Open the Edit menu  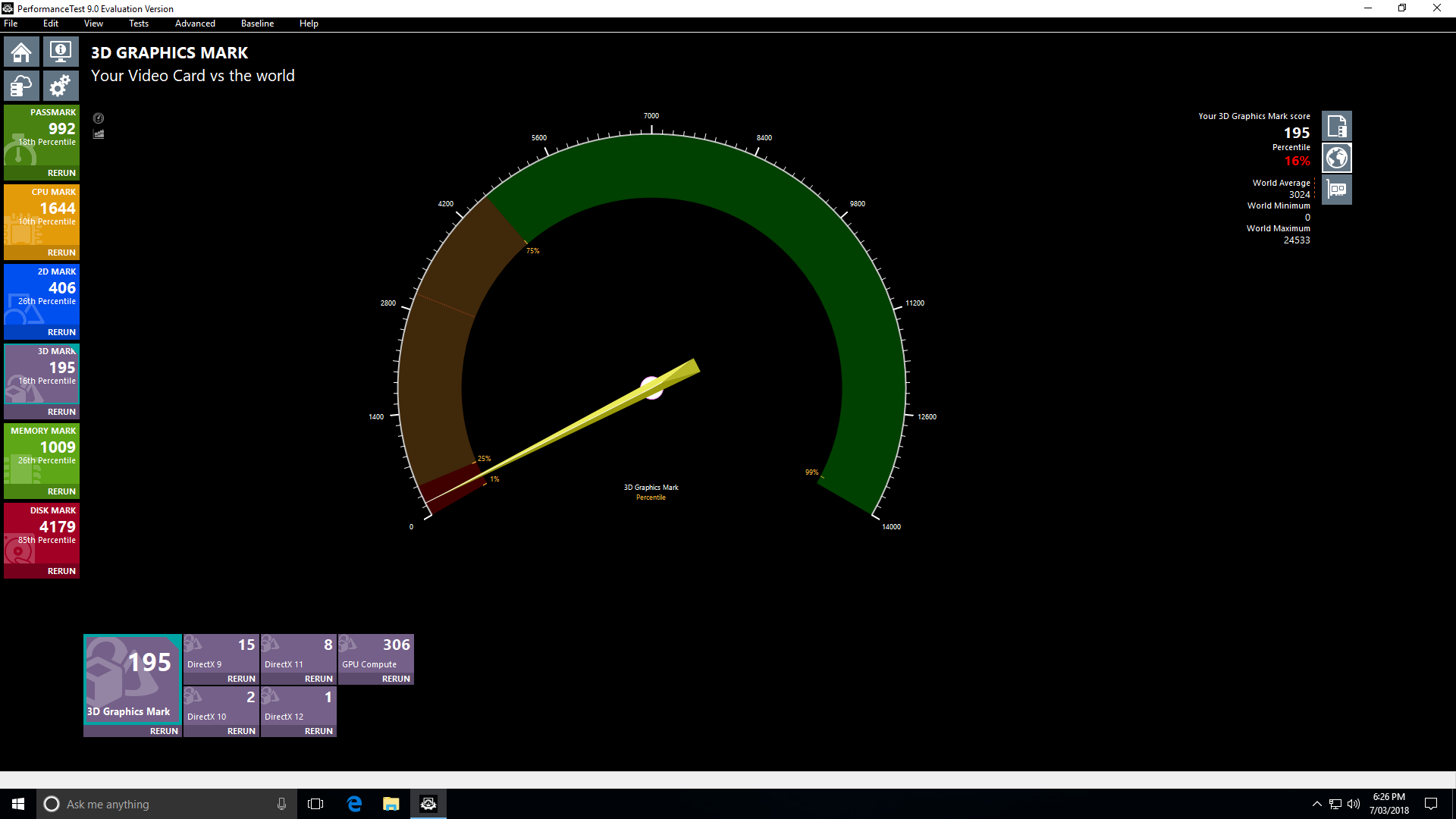(51, 24)
